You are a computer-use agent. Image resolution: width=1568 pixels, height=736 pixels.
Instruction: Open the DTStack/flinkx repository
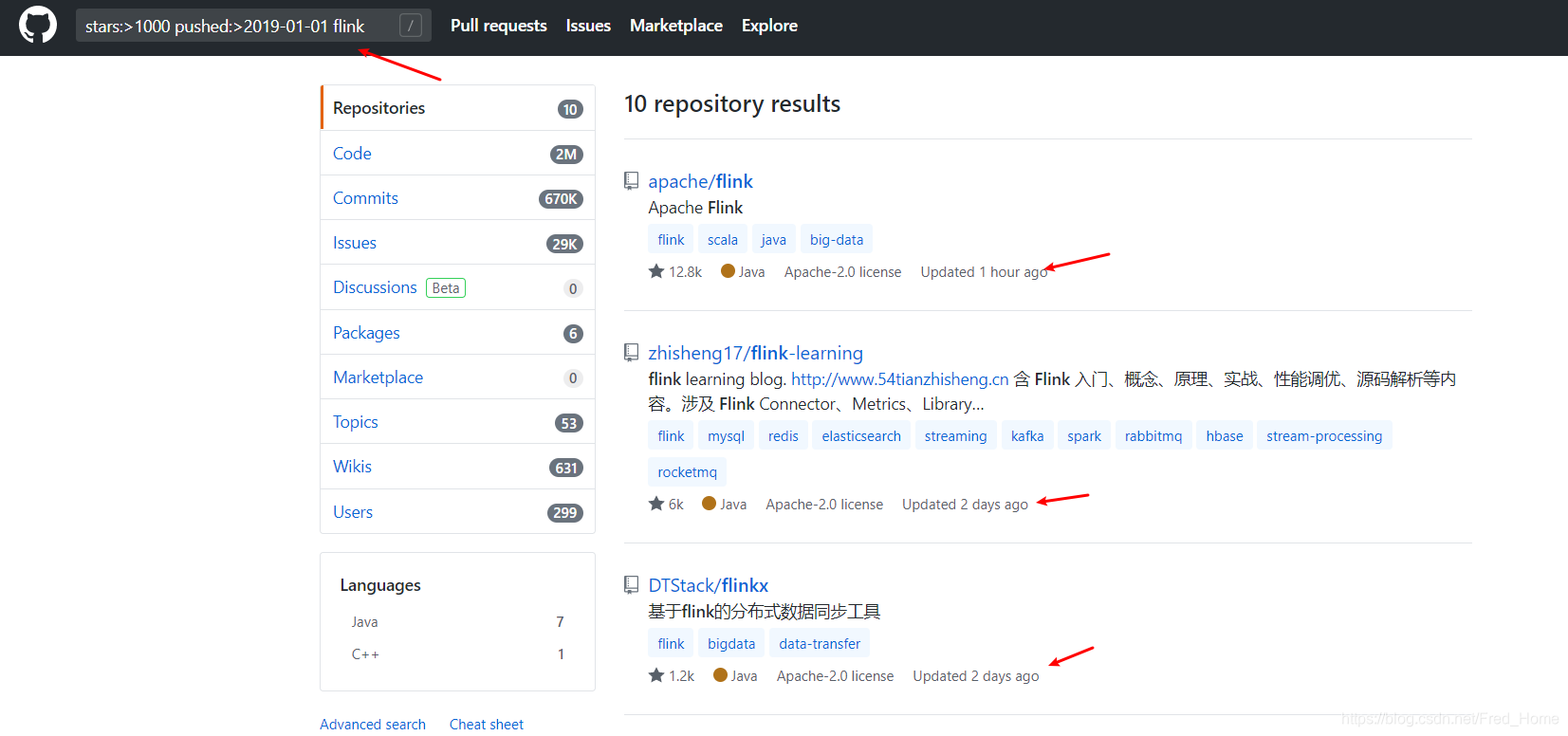708,584
